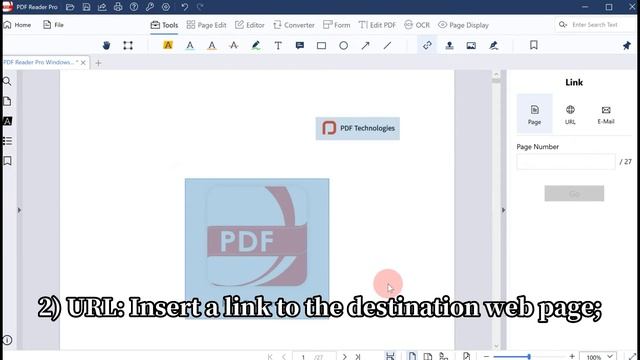This screenshot has height=360, width=640.
Task: Open settings gear in the title bar
Action: [x=166, y=7]
